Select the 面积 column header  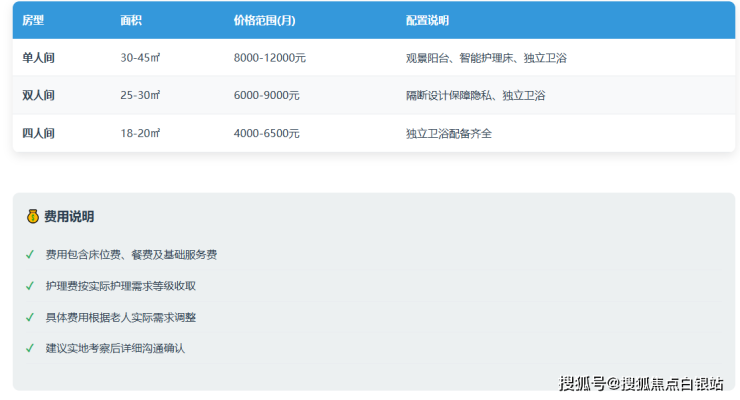pos(131,20)
